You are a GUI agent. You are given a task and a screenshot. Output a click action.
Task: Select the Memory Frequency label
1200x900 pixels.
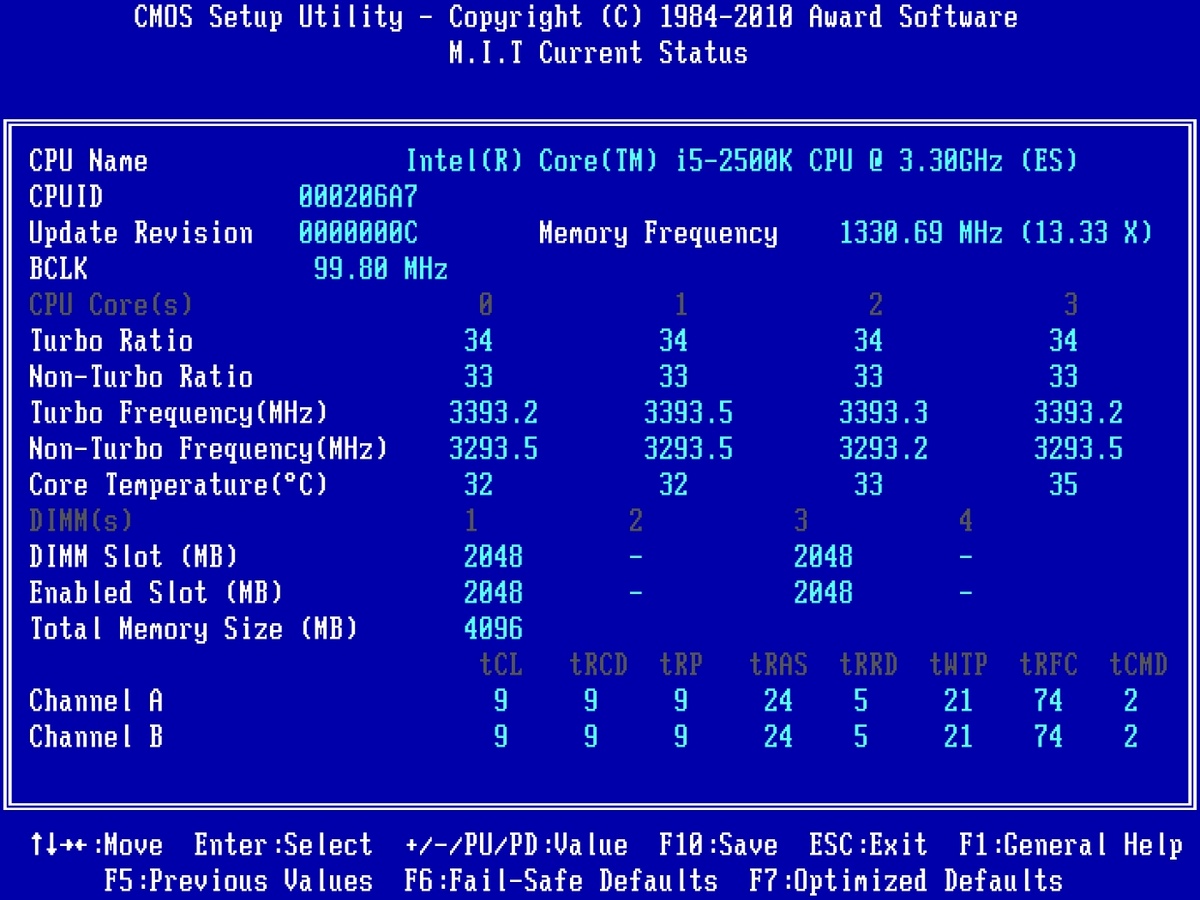coord(657,233)
